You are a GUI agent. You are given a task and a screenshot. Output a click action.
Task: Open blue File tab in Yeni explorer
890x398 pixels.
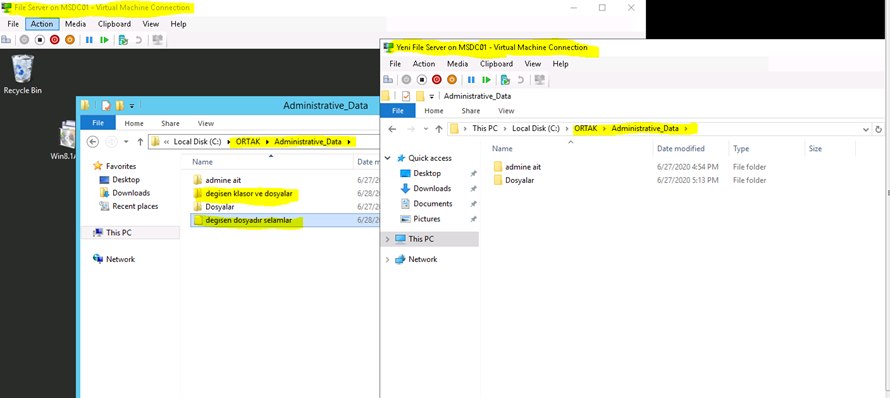[398, 111]
